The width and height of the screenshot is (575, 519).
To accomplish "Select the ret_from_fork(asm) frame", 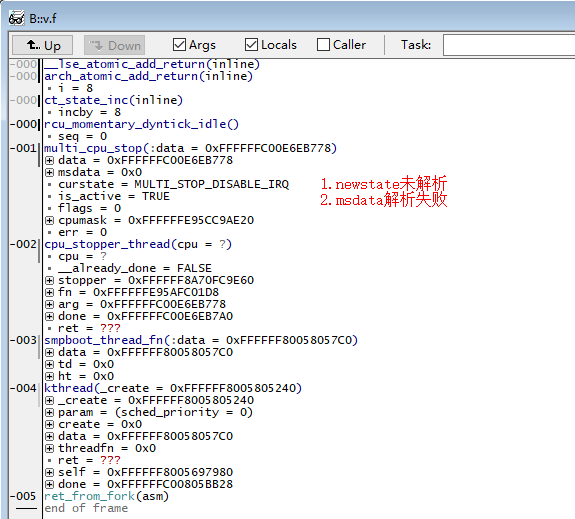I will [106, 496].
